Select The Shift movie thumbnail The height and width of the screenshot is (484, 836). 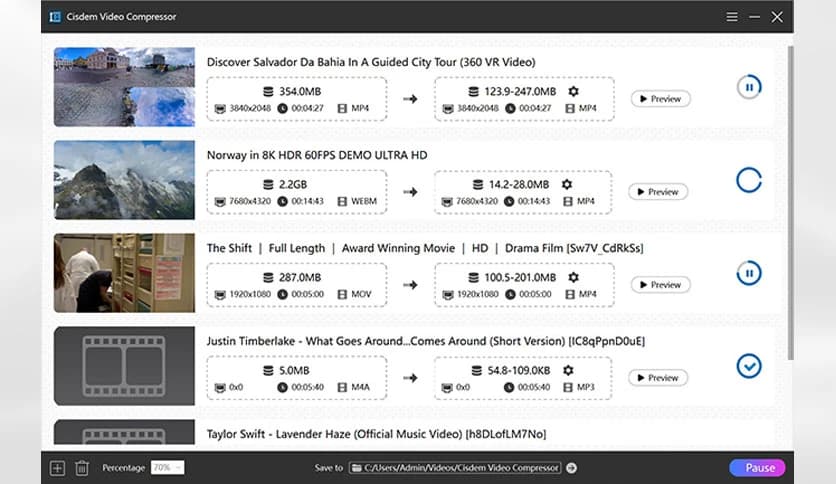point(124,273)
